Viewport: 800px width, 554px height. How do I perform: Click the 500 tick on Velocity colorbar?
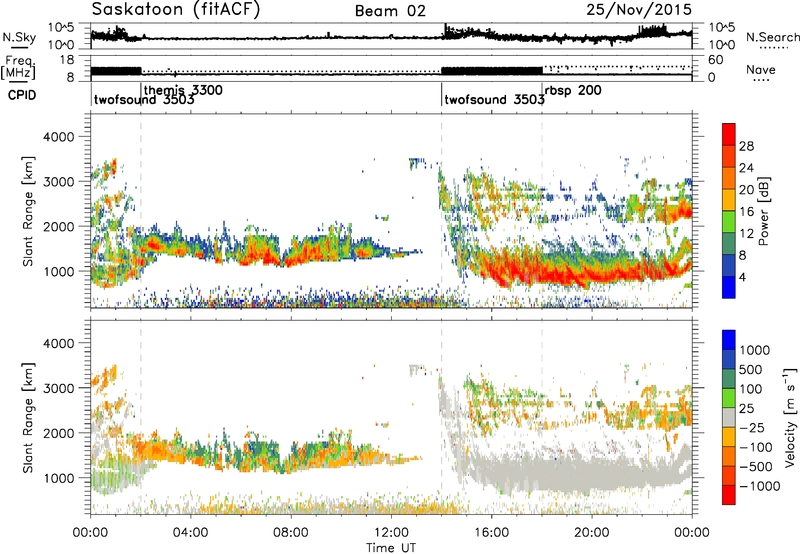(751, 370)
